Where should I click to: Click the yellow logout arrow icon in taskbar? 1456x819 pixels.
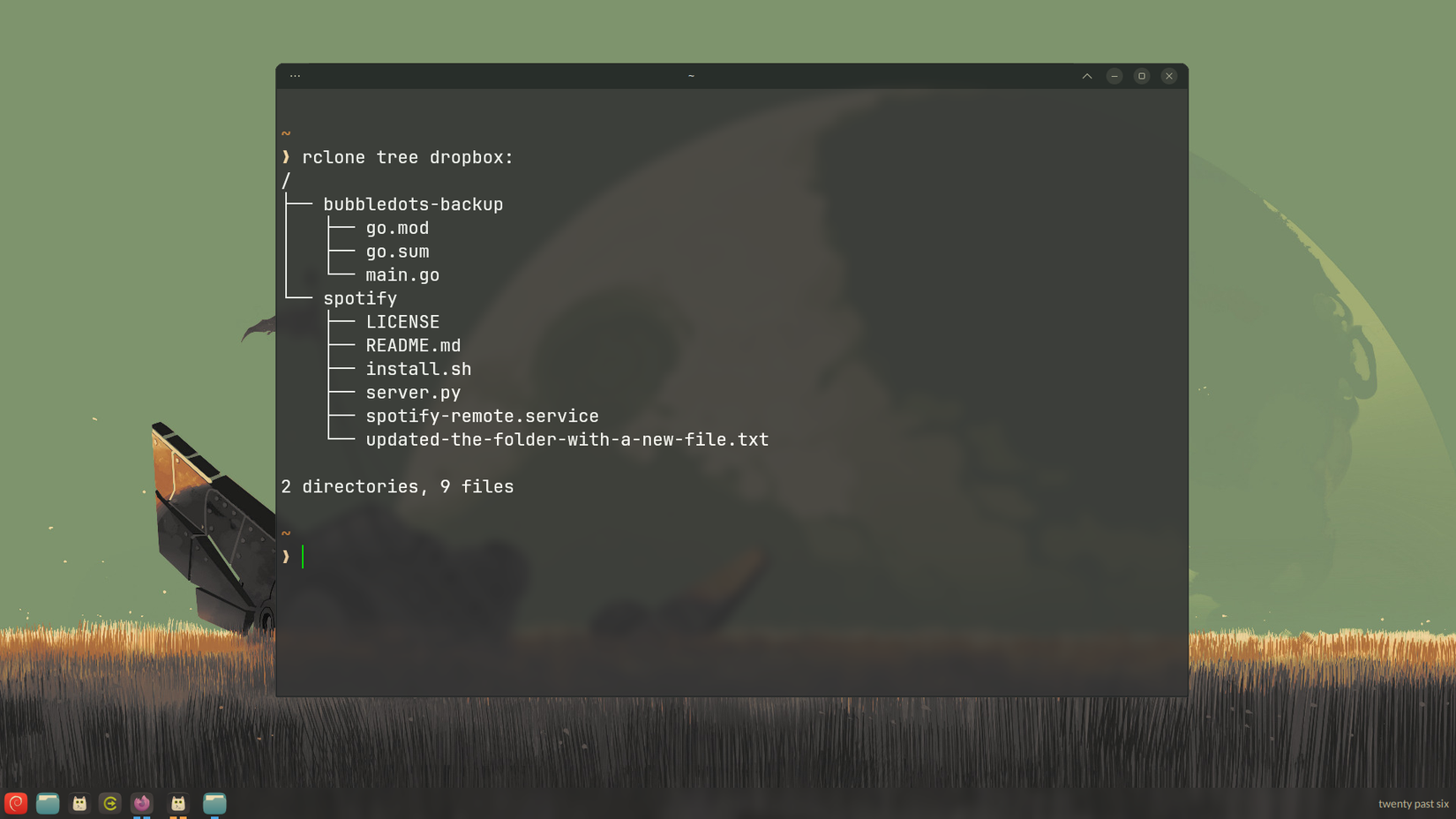coord(110,803)
